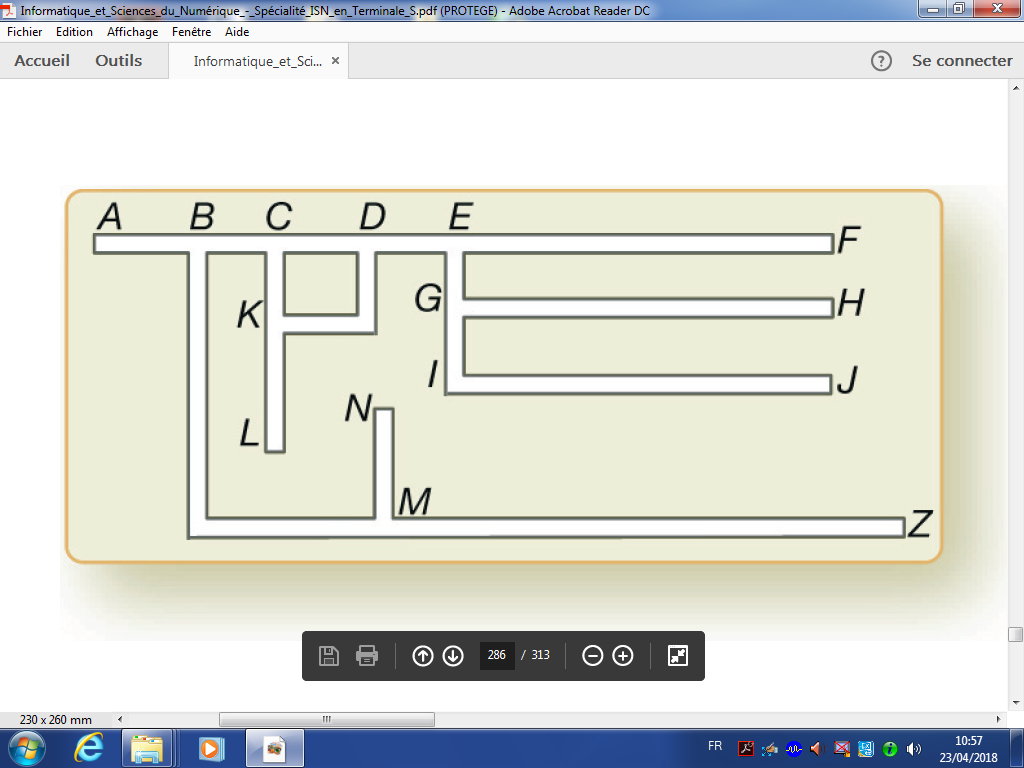Switch to the Outils tab

119,61
